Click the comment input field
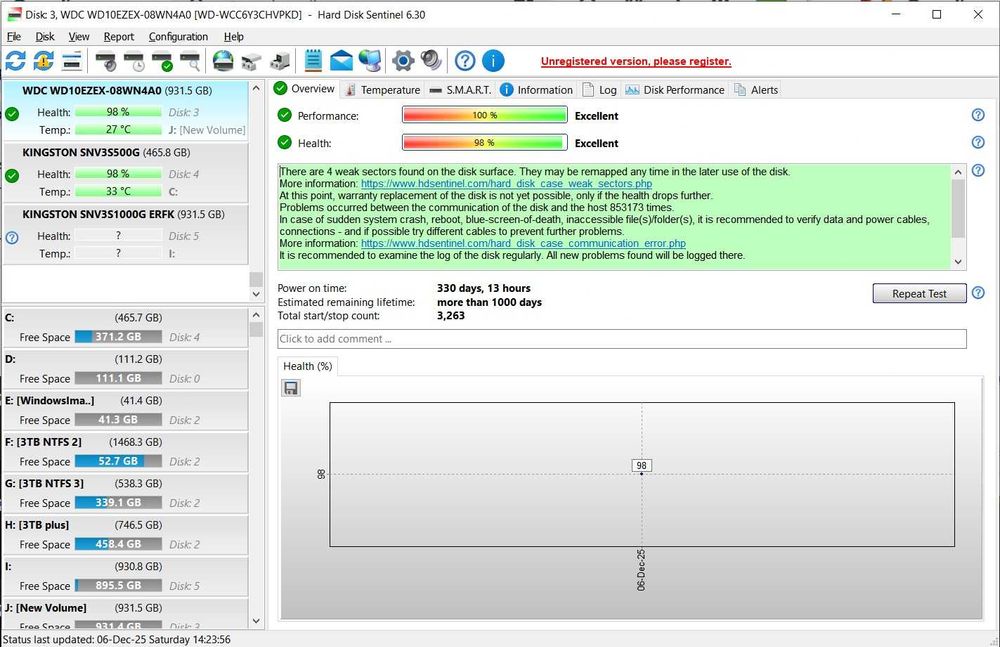 point(622,339)
